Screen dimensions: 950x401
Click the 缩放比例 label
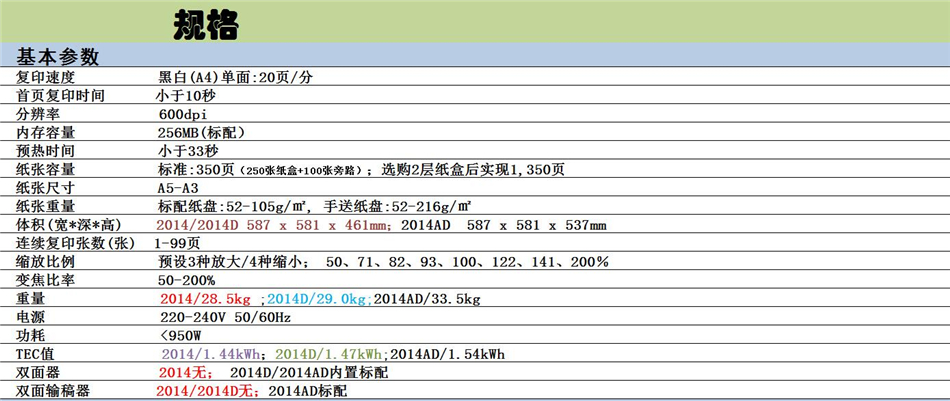[x=45, y=262]
